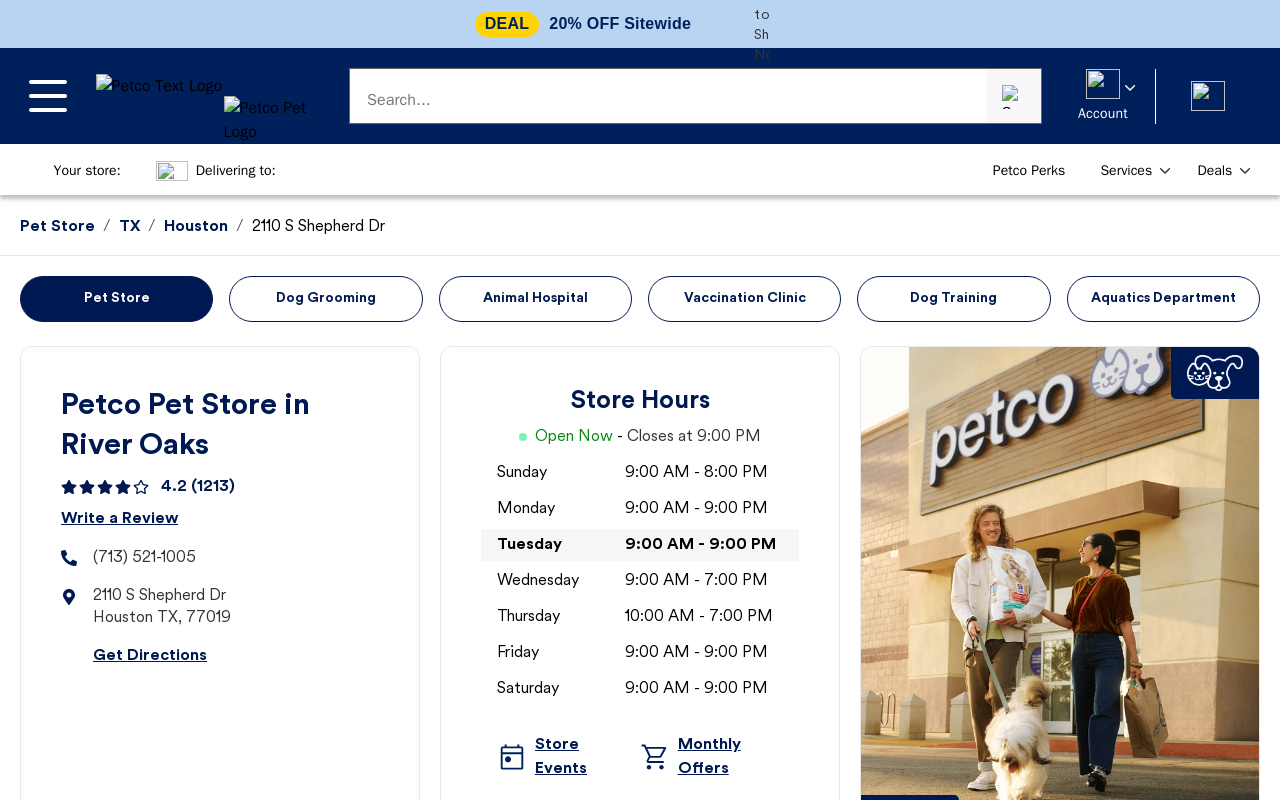Click the Saturday hours row

[x=640, y=689]
